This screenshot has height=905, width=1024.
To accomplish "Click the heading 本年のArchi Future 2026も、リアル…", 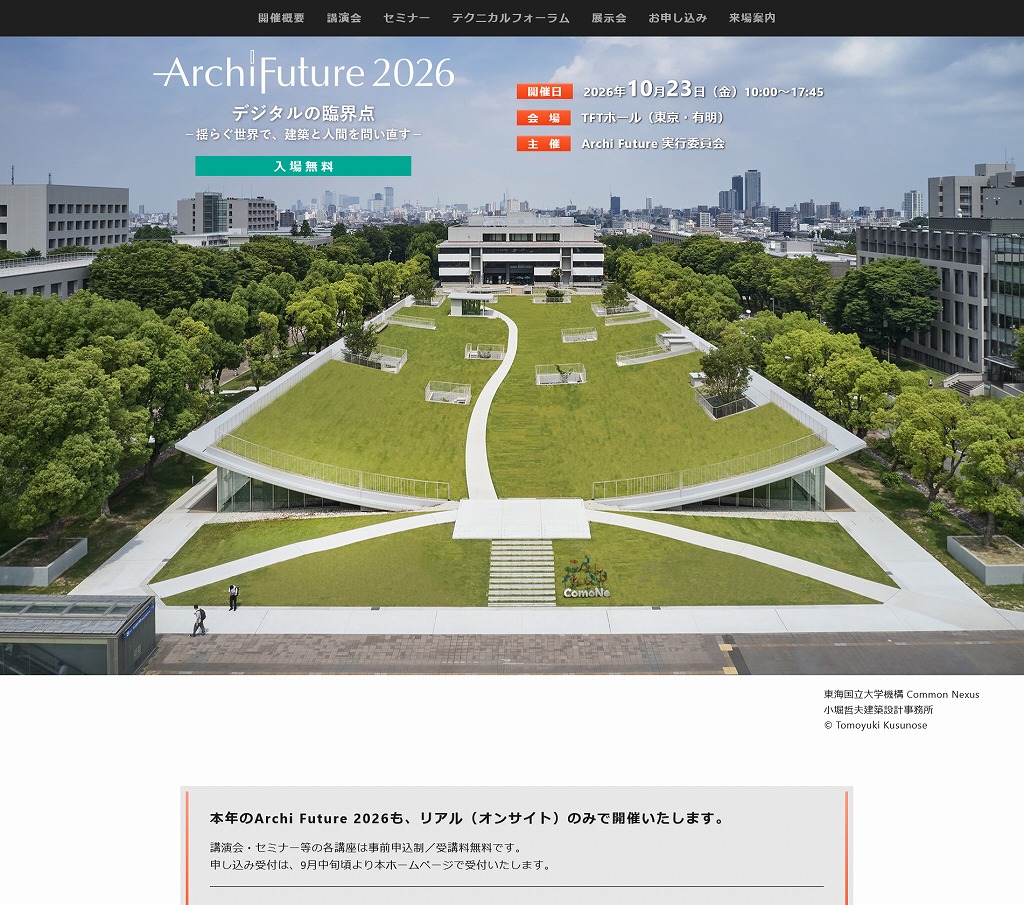I will point(468,818).
